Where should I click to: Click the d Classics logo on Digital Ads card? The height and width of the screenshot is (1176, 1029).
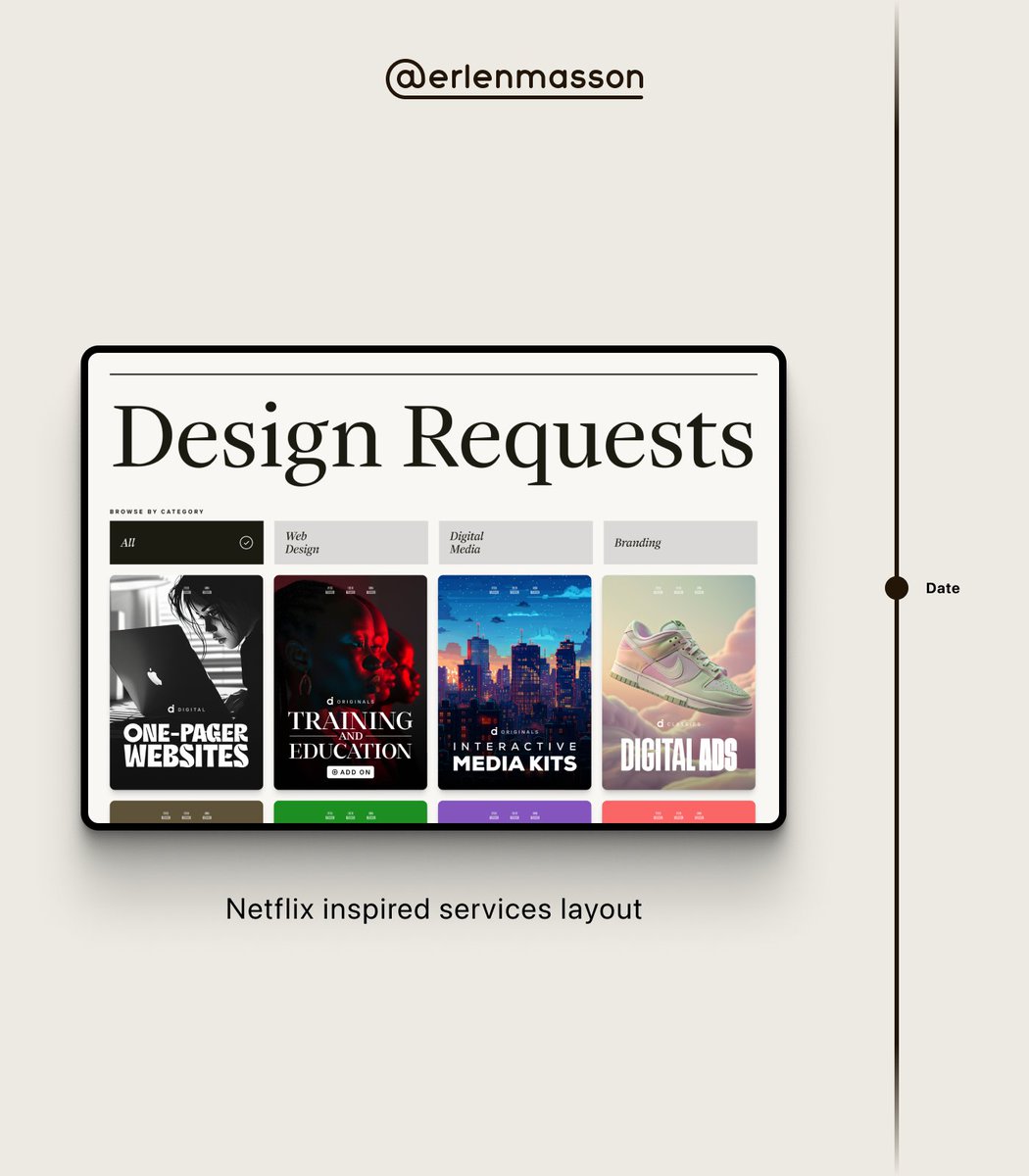pos(679,724)
